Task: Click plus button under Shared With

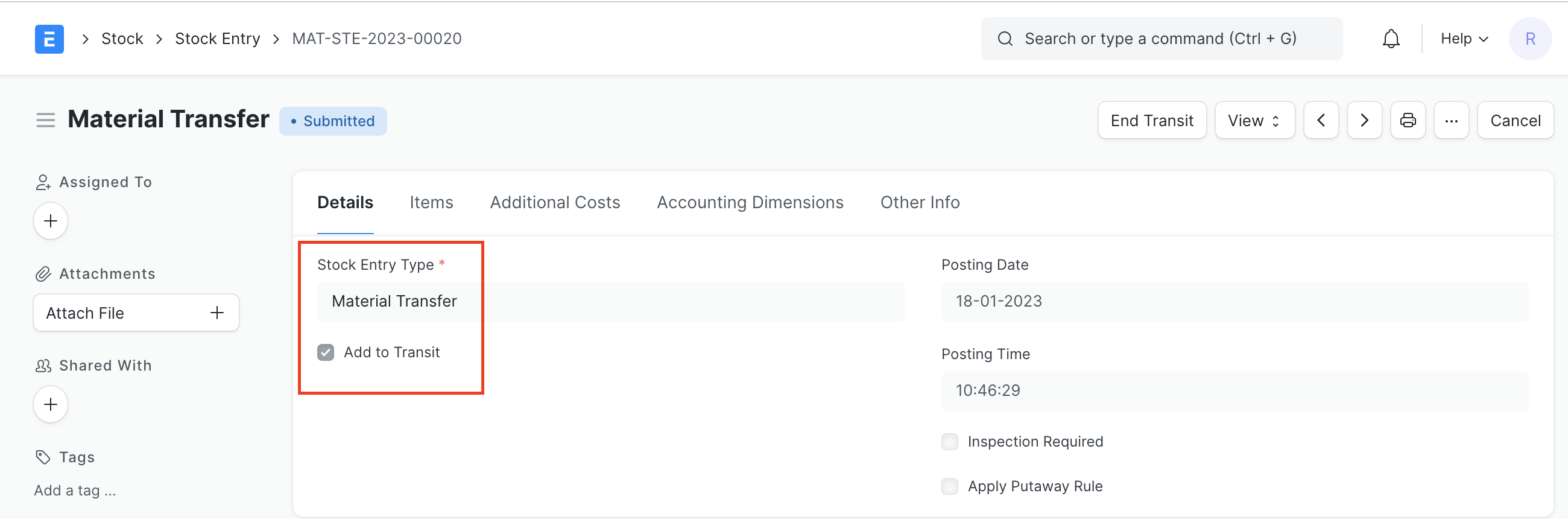Action: coord(51,404)
